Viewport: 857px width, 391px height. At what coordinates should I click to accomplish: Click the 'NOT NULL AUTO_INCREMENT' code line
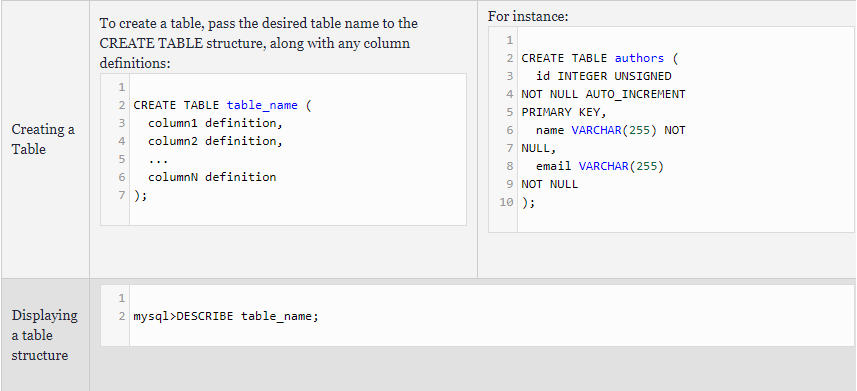coord(603,94)
